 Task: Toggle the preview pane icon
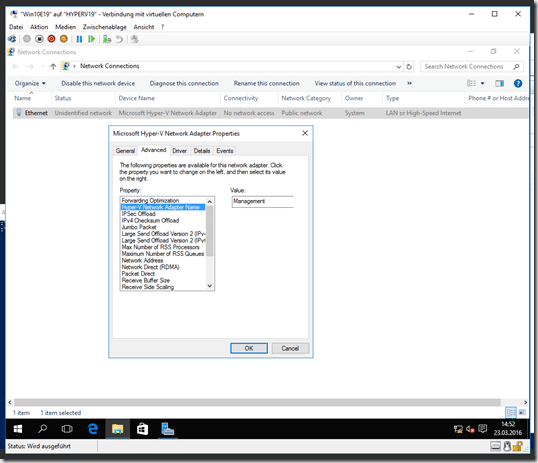click(499, 83)
